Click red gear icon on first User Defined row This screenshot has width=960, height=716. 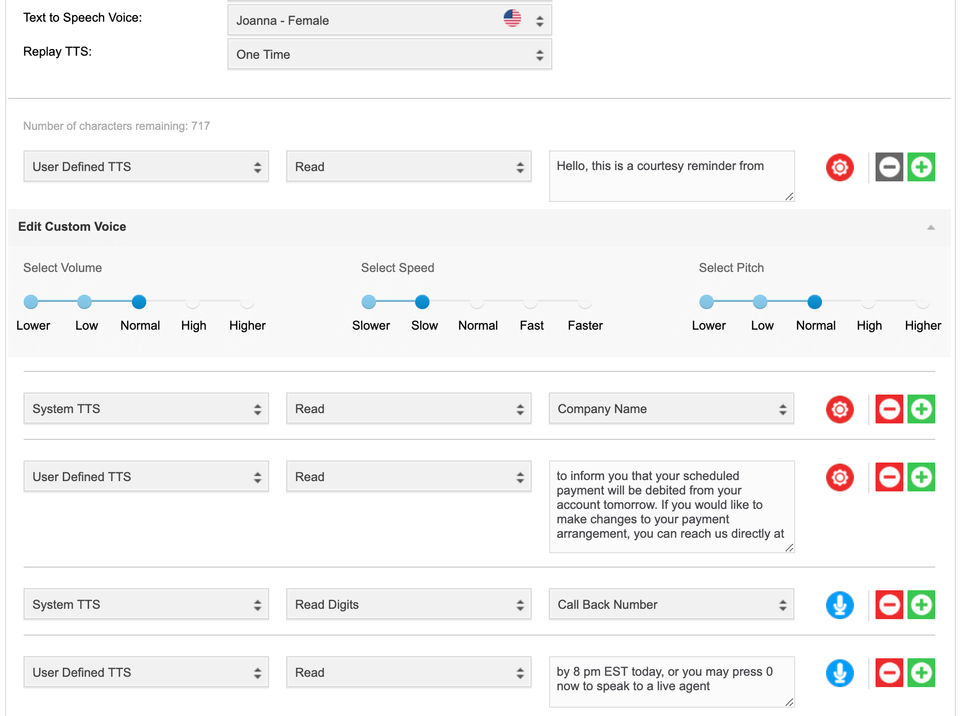(840, 167)
